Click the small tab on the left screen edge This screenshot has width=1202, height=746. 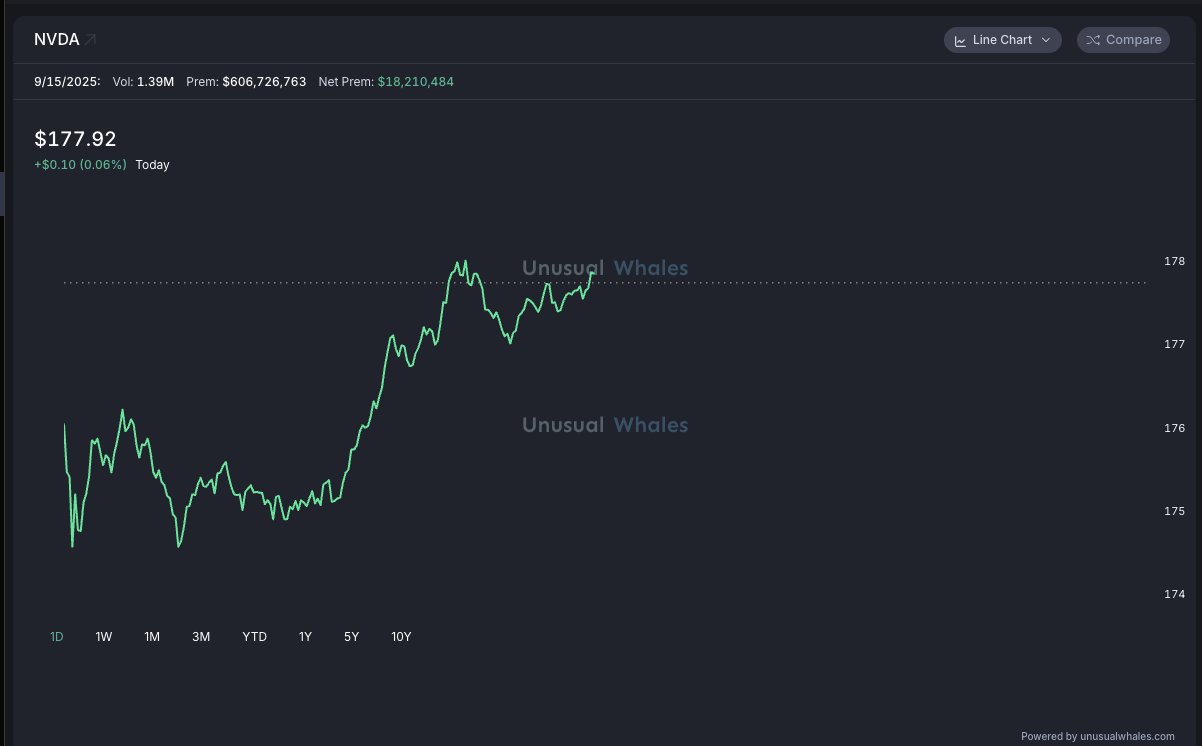click(2, 194)
